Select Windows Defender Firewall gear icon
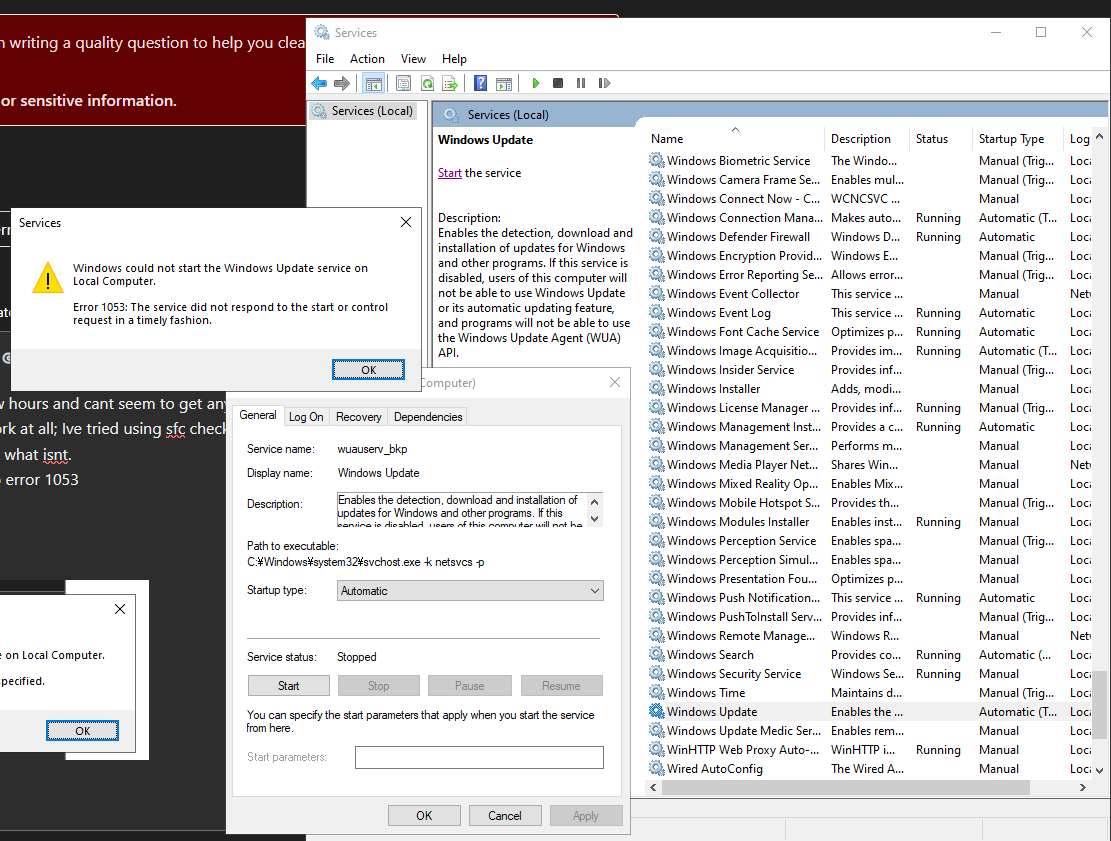This screenshot has width=1111, height=841. pyautogui.click(x=657, y=236)
